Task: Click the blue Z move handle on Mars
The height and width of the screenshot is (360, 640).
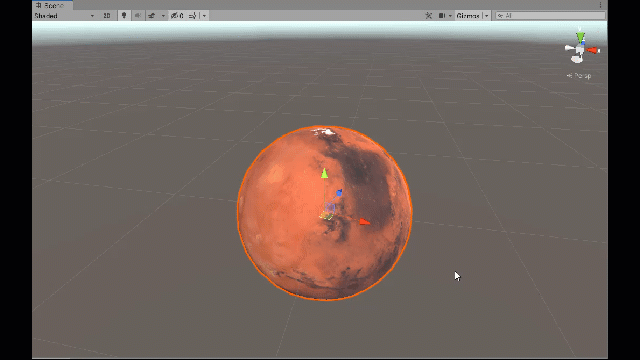Action: tap(339, 193)
